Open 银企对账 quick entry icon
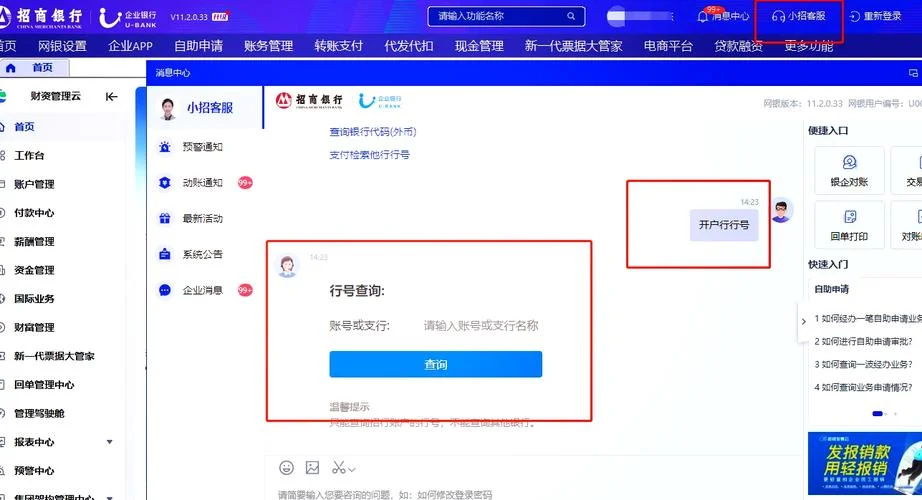Viewport: 922px width, 500px height. tap(849, 162)
